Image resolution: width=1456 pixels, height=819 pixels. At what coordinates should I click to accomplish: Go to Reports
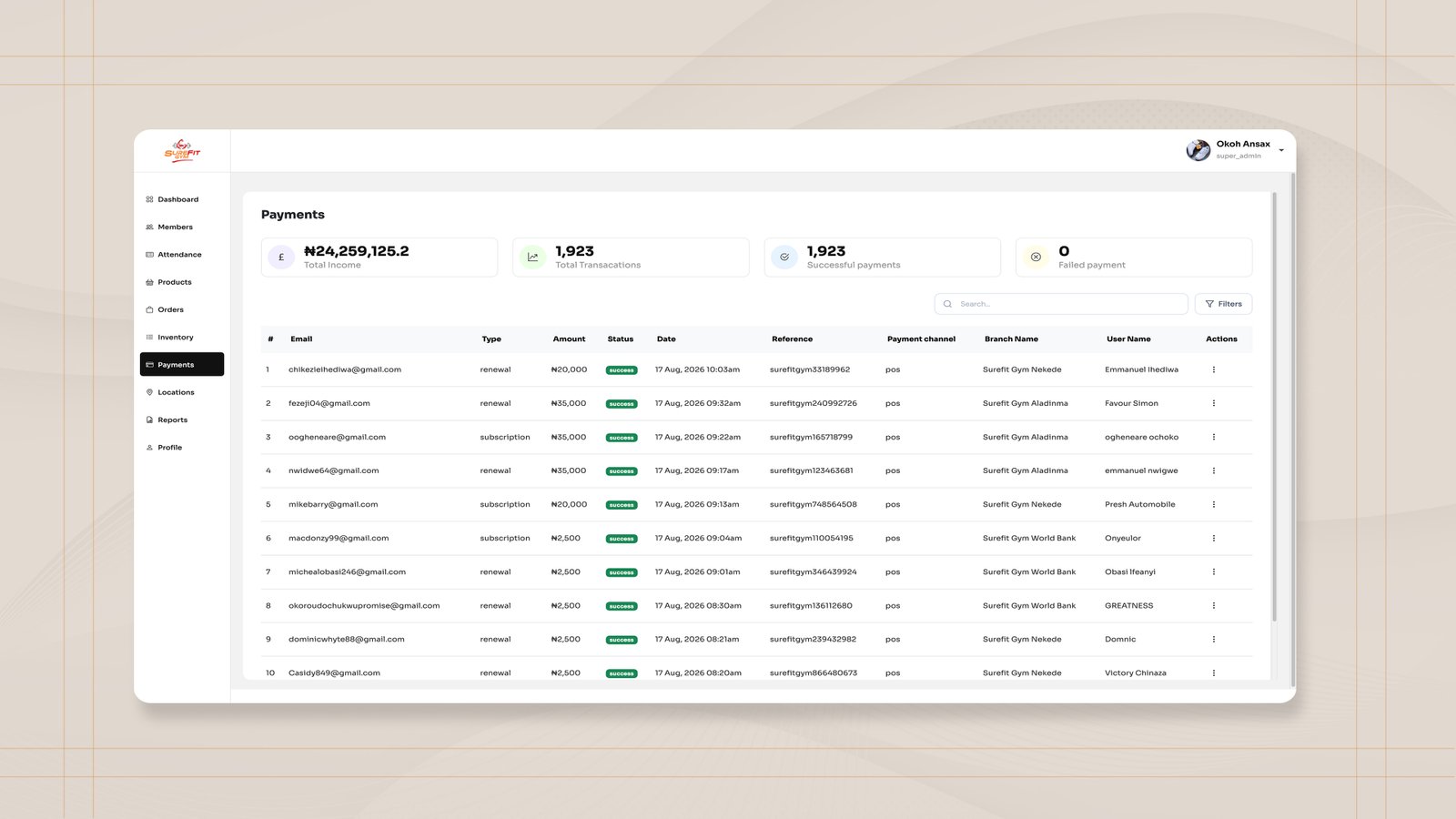pos(182,420)
